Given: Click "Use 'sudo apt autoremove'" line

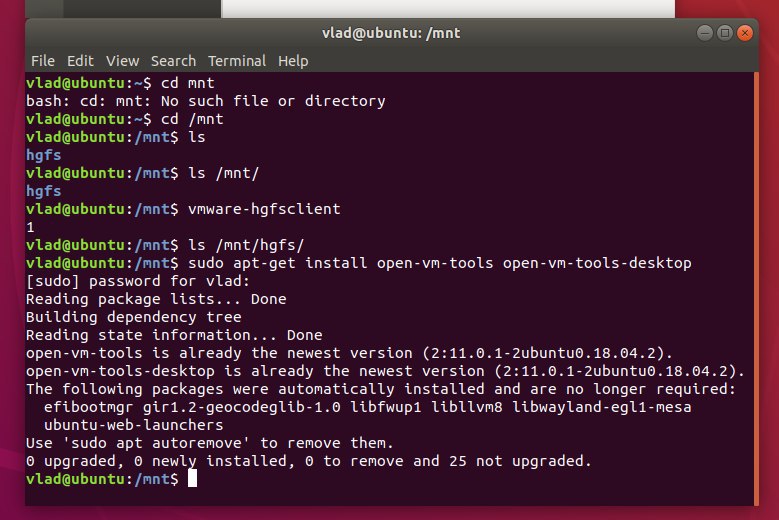Looking at the screenshot, I should (210, 443).
